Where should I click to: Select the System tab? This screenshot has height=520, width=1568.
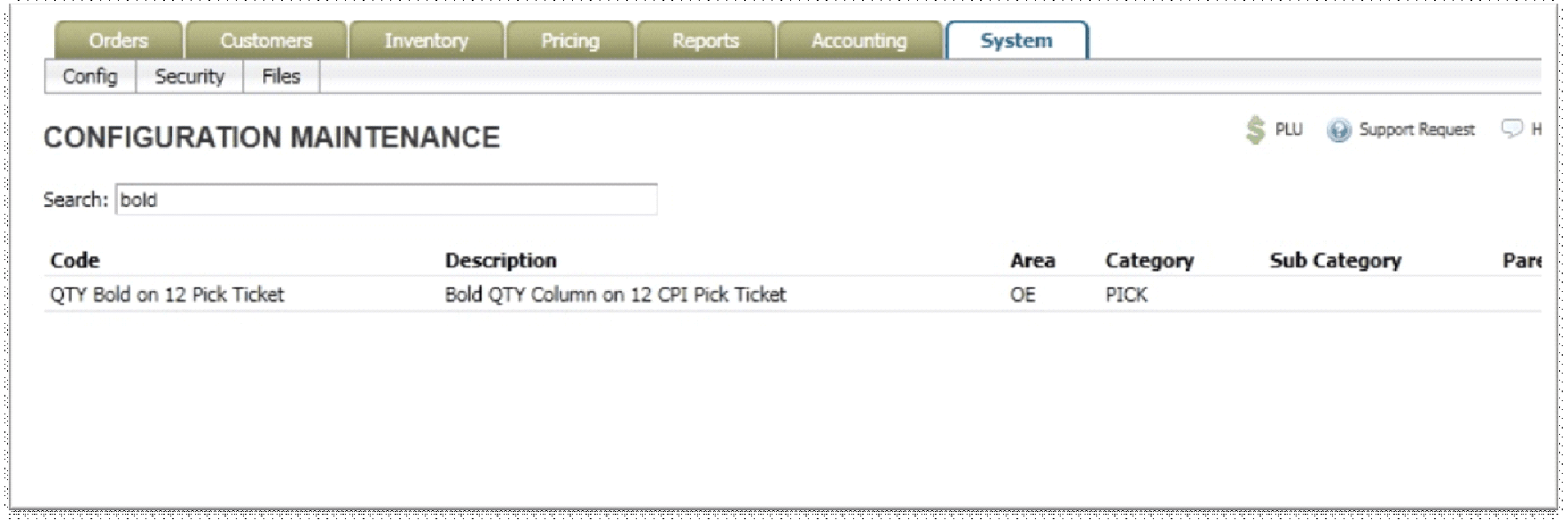(1017, 41)
